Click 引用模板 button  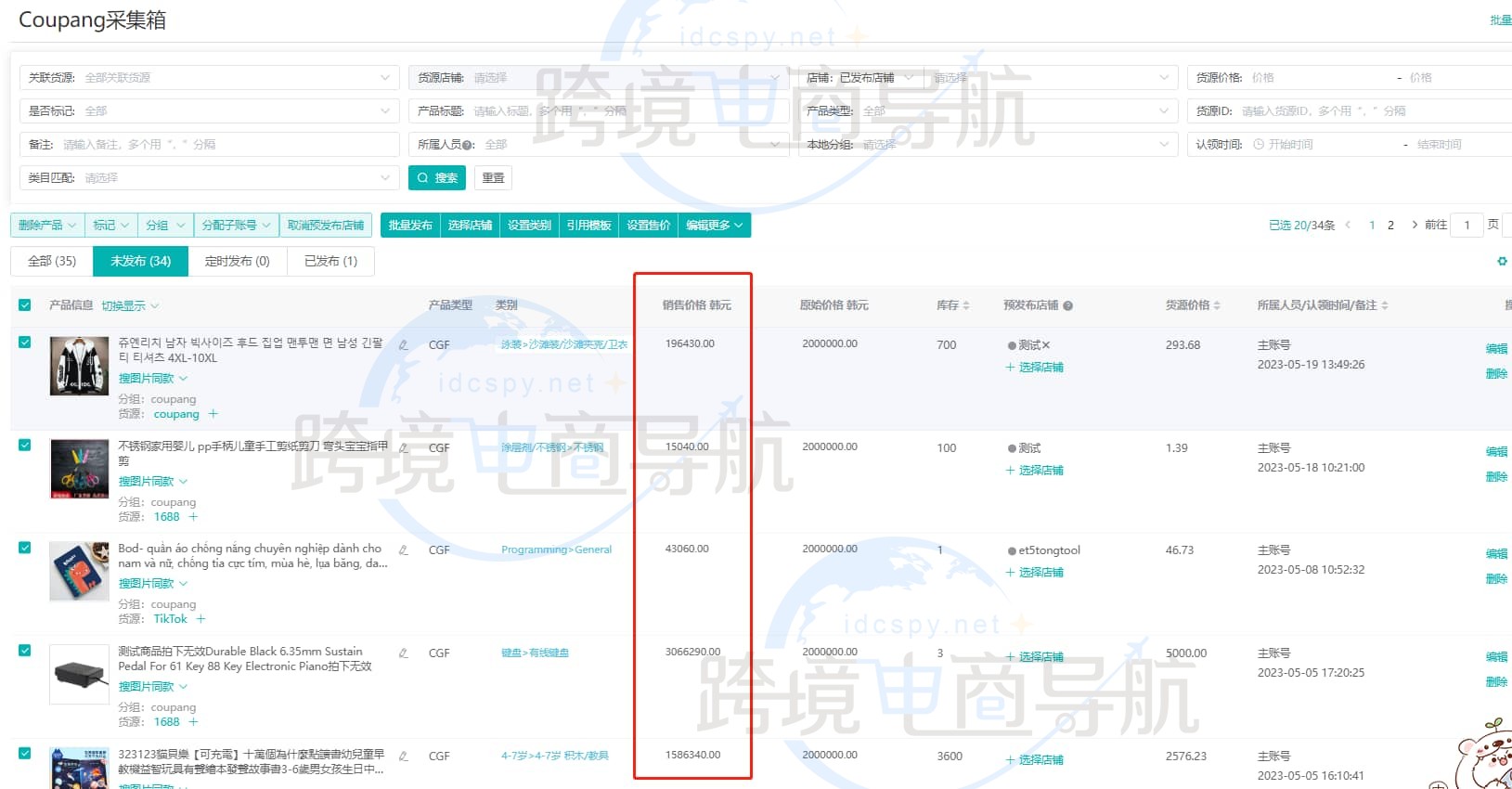coord(588,226)
